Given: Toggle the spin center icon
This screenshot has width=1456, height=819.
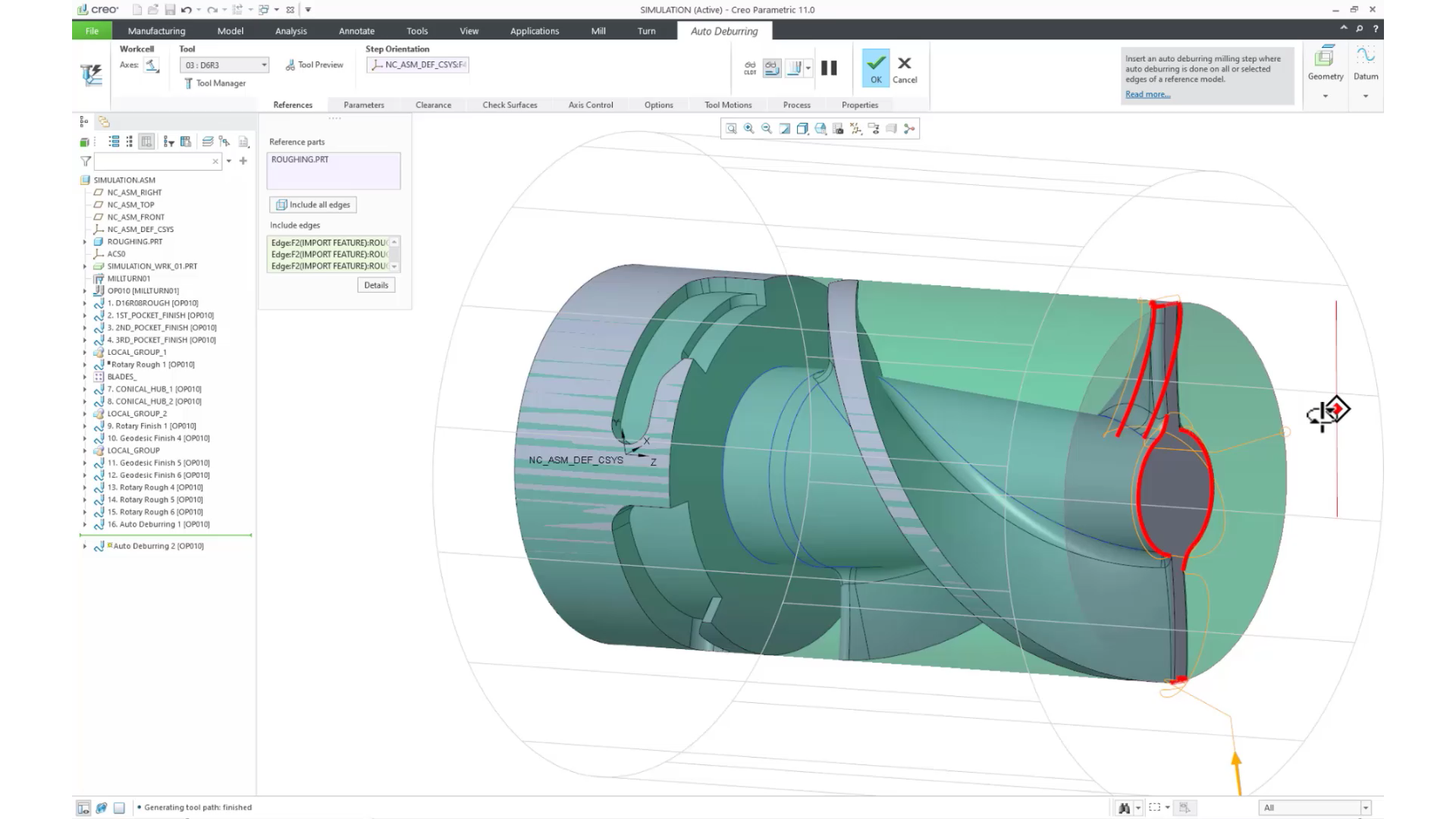Looking at the screenshot, I should [909, 129].
